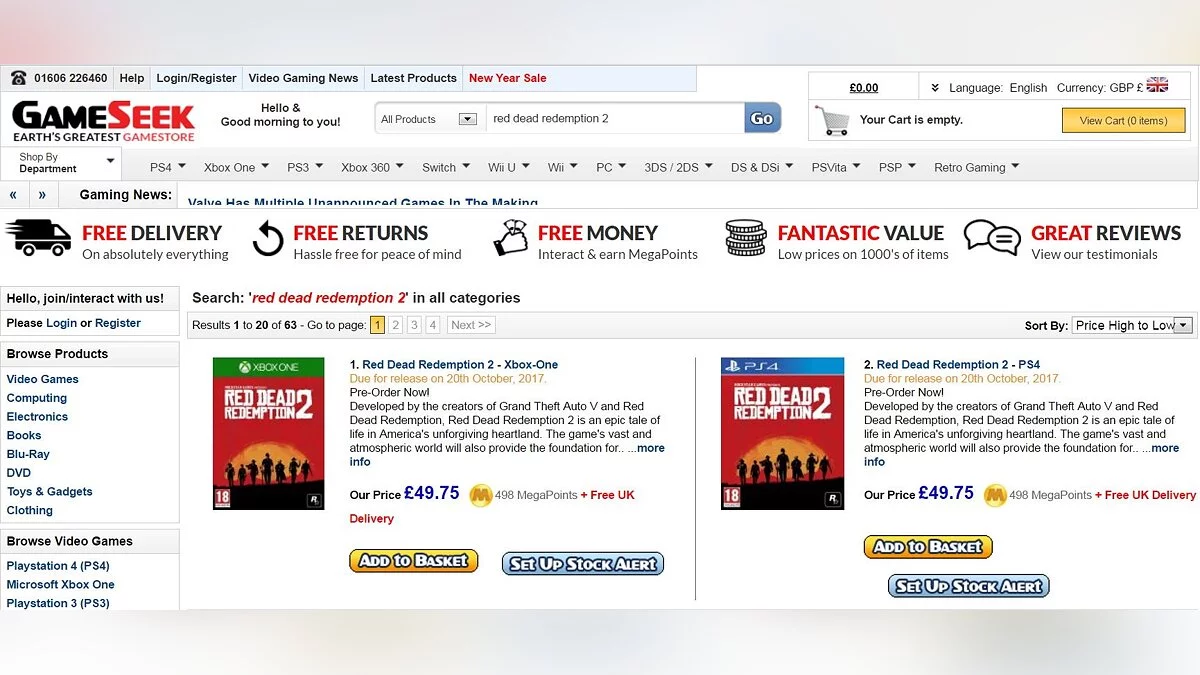The image size is (1200, 675).
Task: Add Red Dead Redemption 2 PS4 to basket
Action: (x=928, y=547)
